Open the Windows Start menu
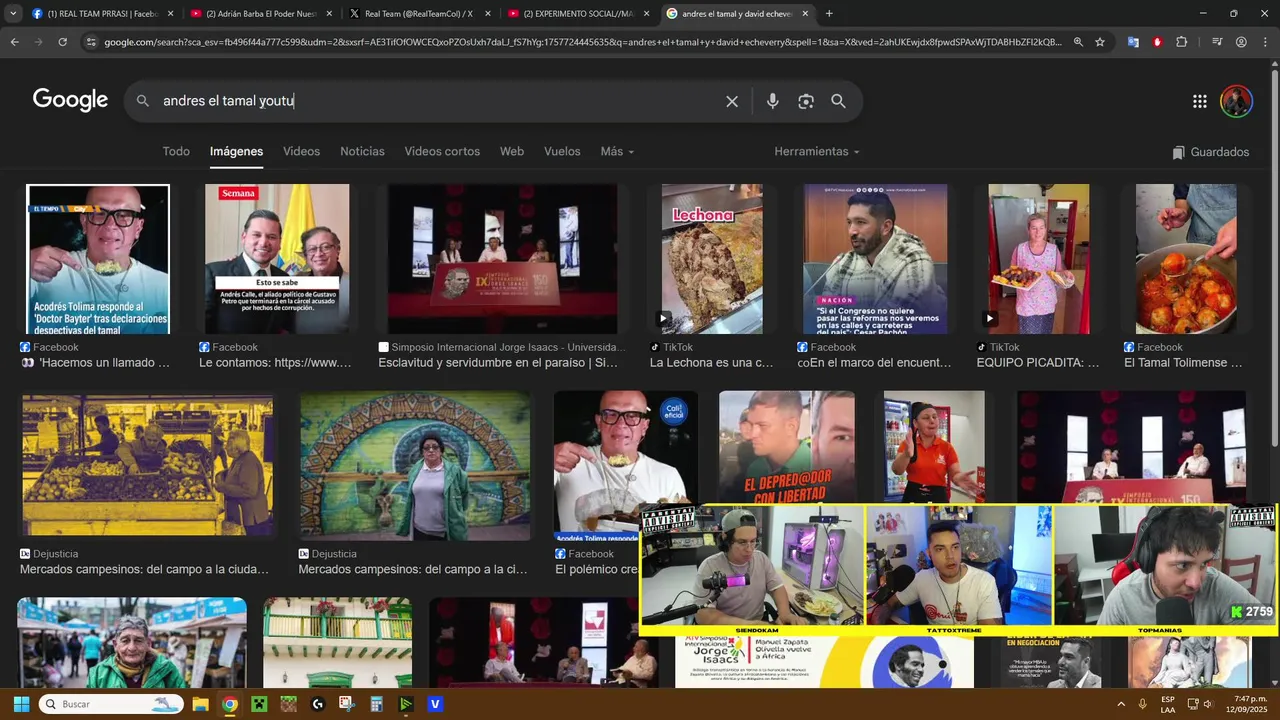 (21, 704)
